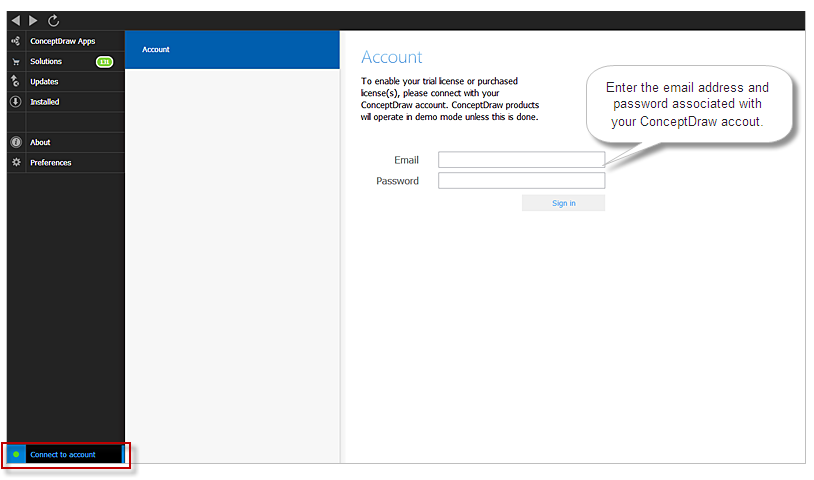Click the Preferences gear icon
The height and width of the screenshot is (480, 814).
[16, 162]
